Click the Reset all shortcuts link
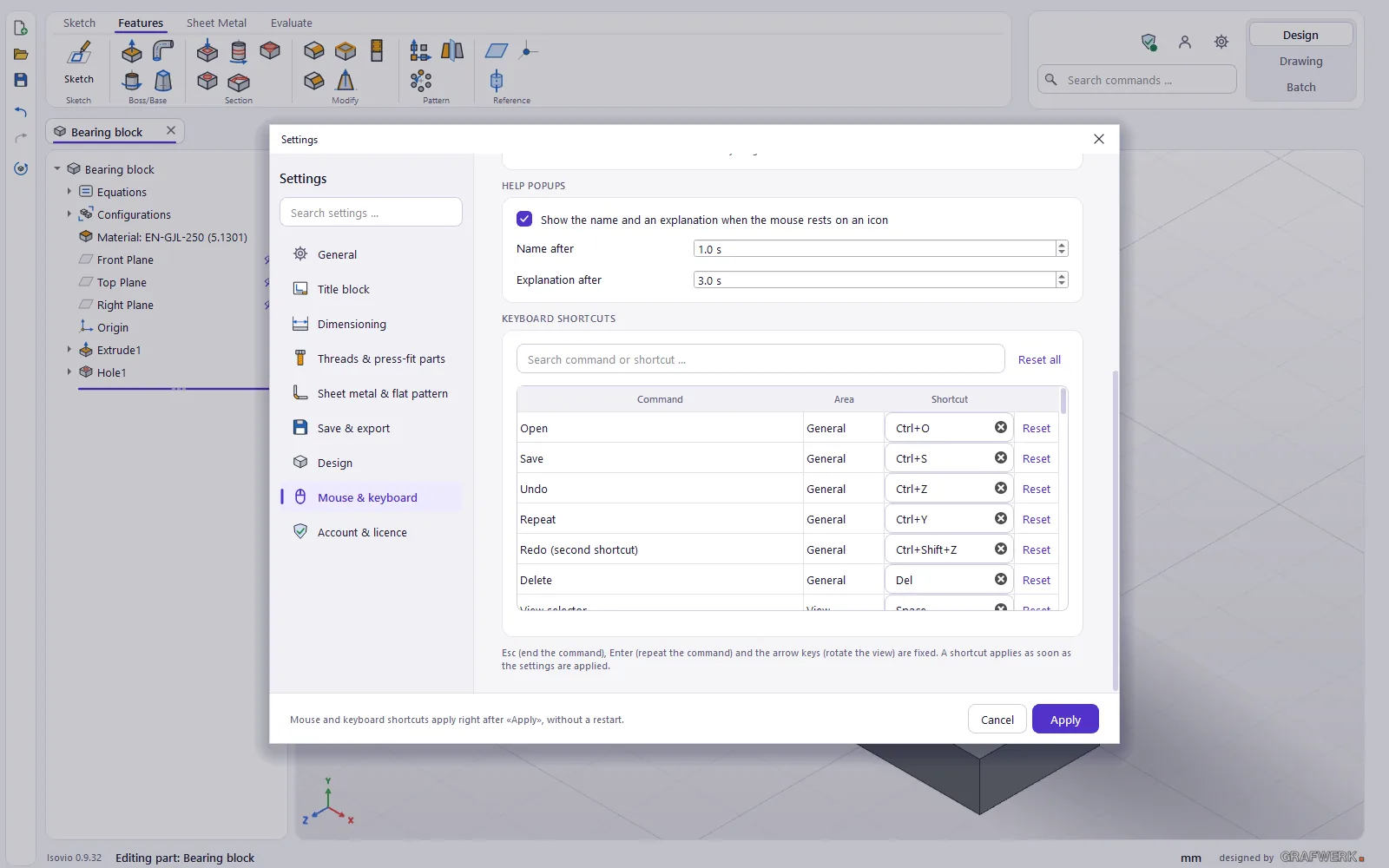 (x=1039, y=359)
